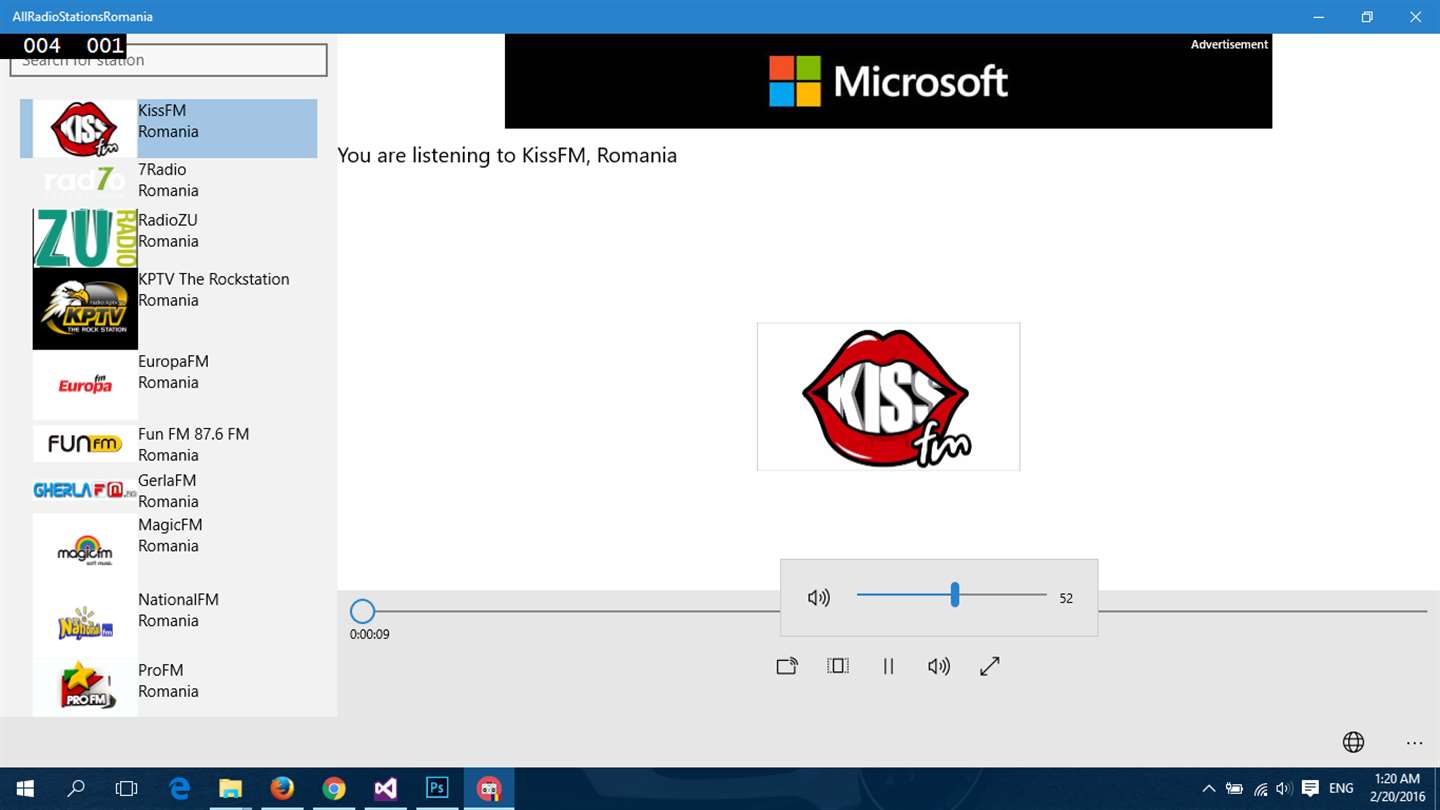Choose the MagicFM station name

pos(170,525)
